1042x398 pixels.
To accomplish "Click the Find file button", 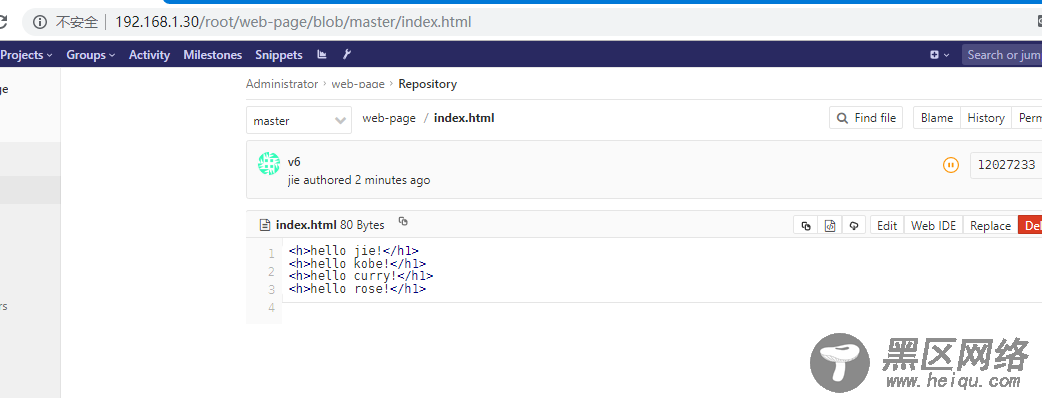I will pos(866,118).
